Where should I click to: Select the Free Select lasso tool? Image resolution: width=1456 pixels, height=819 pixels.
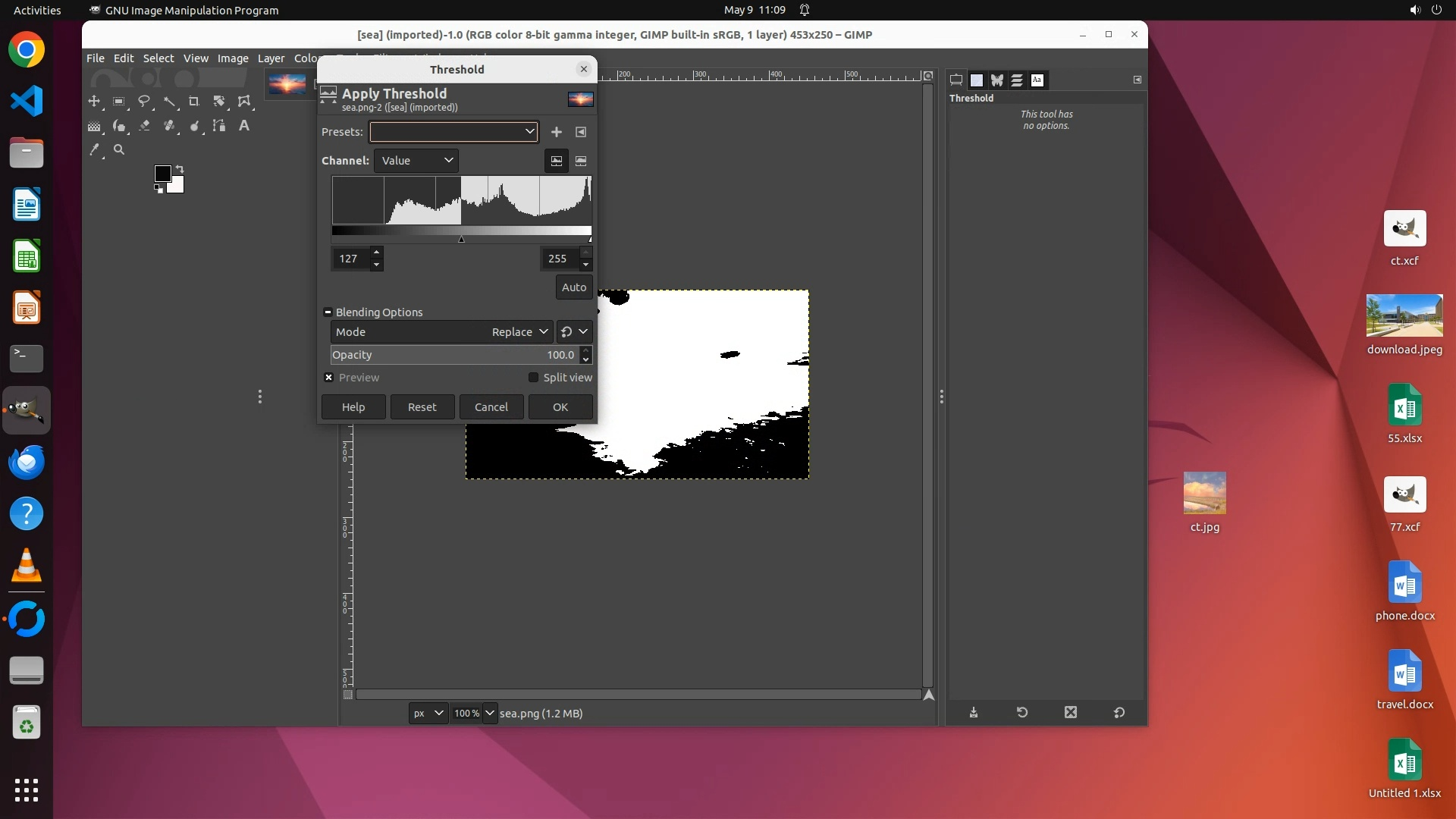coord(143,101)
